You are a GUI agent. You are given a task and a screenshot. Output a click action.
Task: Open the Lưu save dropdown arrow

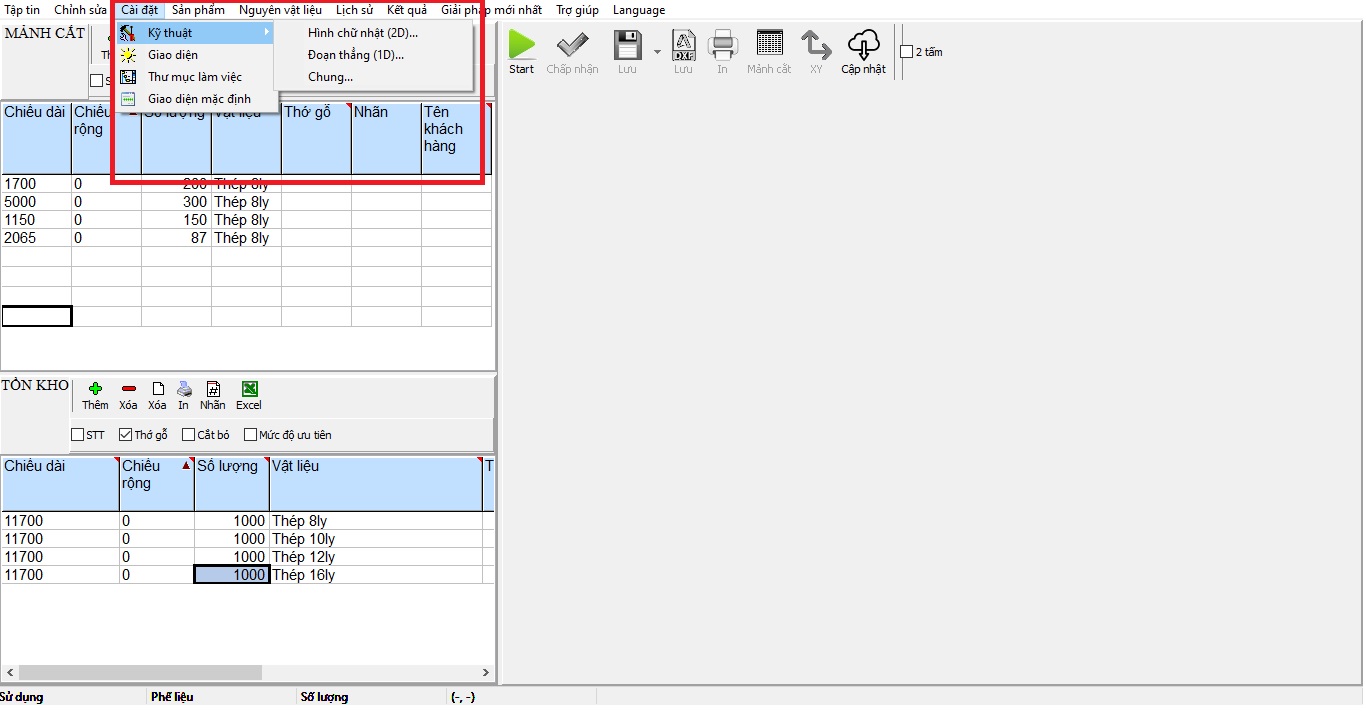657,52
